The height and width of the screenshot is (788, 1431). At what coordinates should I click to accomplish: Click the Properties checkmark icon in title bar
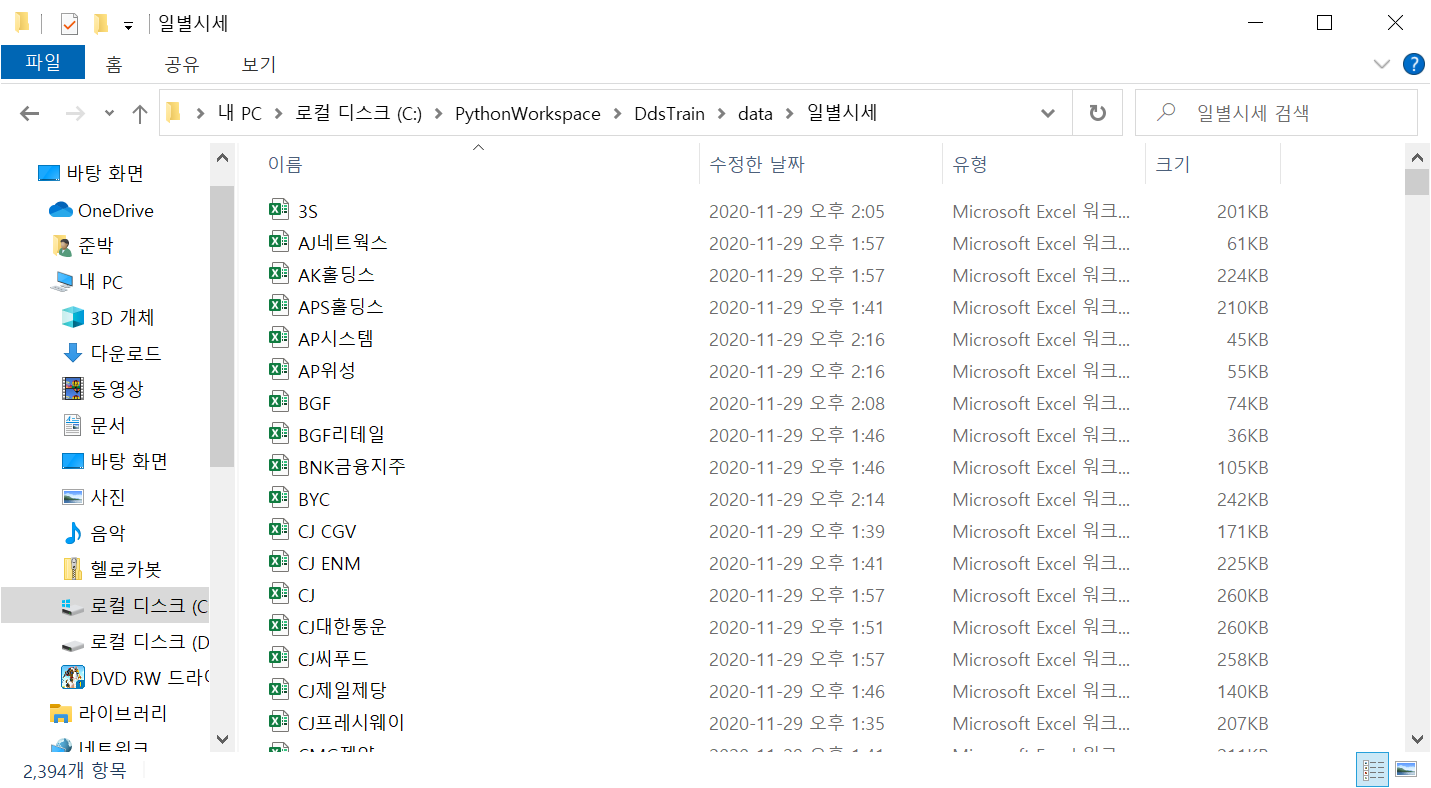(69, 23)
